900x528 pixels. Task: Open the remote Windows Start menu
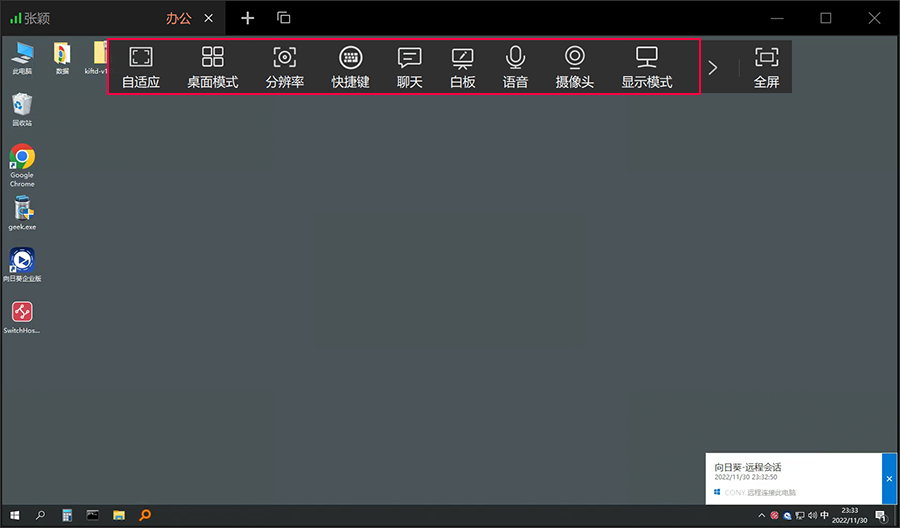click(x=15, y=515)
